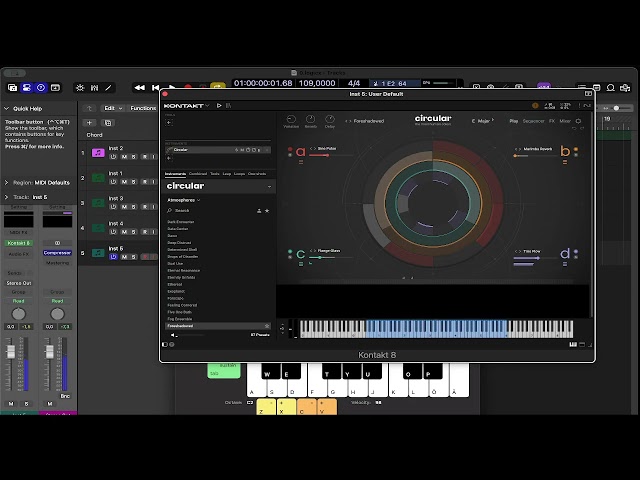Click the Stereo Out output button
This screenshot has height=480, width=640.
point(19,283)
